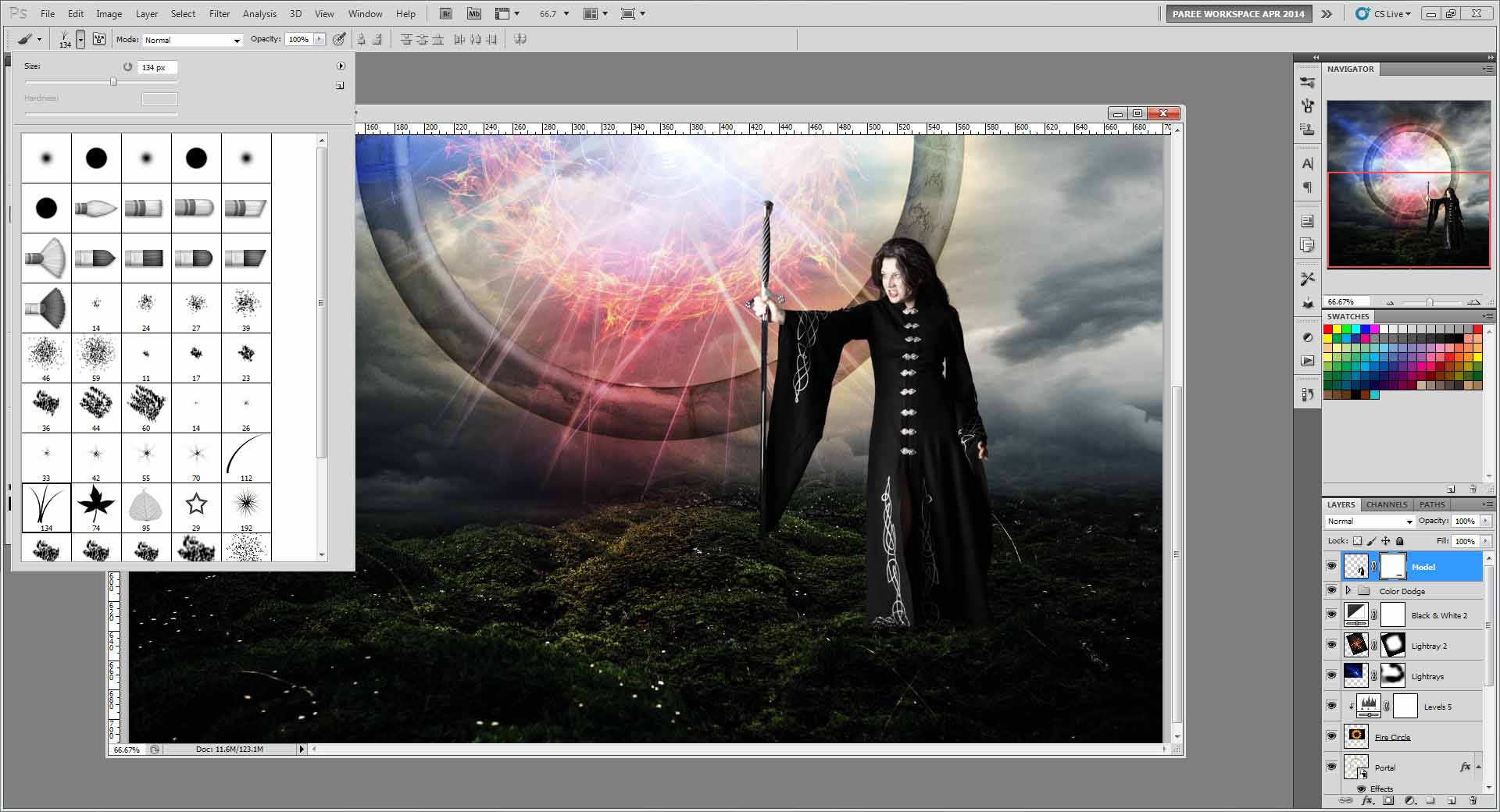1500x812 pixels.
Task: Open the layer blend mode dropdown
Action: pos(1370,521)
